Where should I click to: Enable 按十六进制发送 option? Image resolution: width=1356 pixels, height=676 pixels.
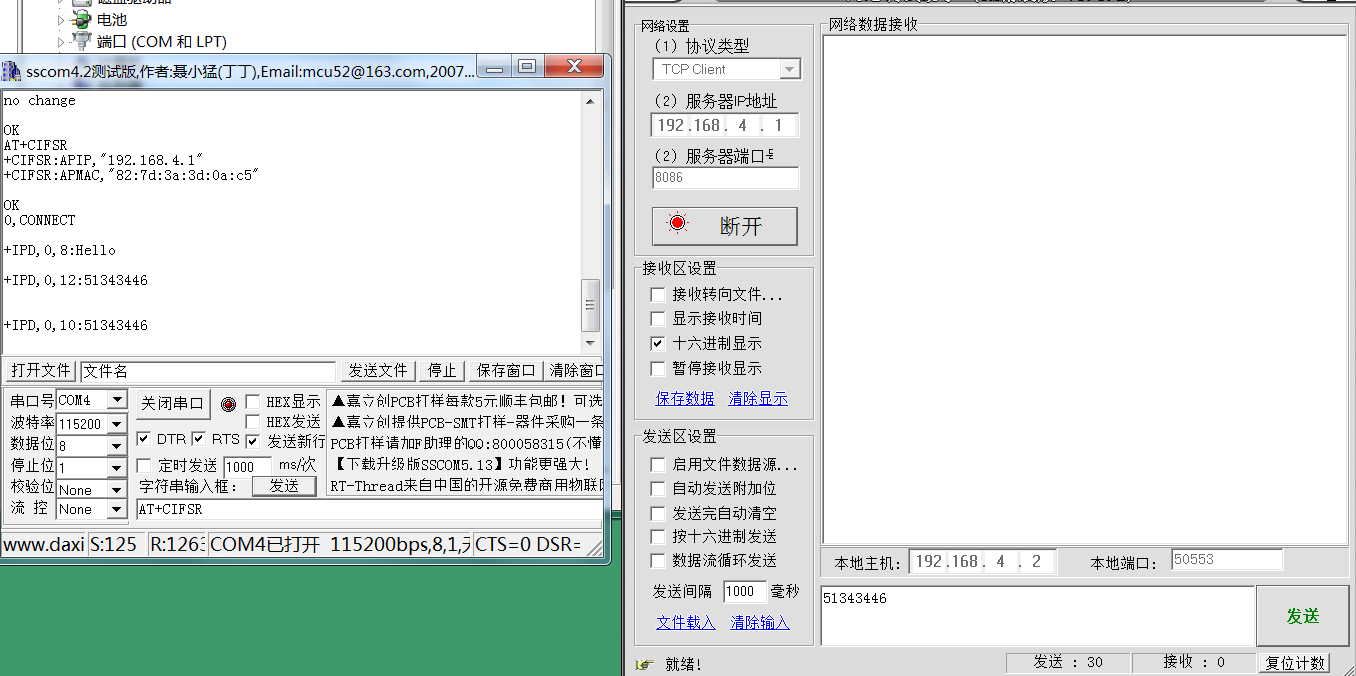657,536
